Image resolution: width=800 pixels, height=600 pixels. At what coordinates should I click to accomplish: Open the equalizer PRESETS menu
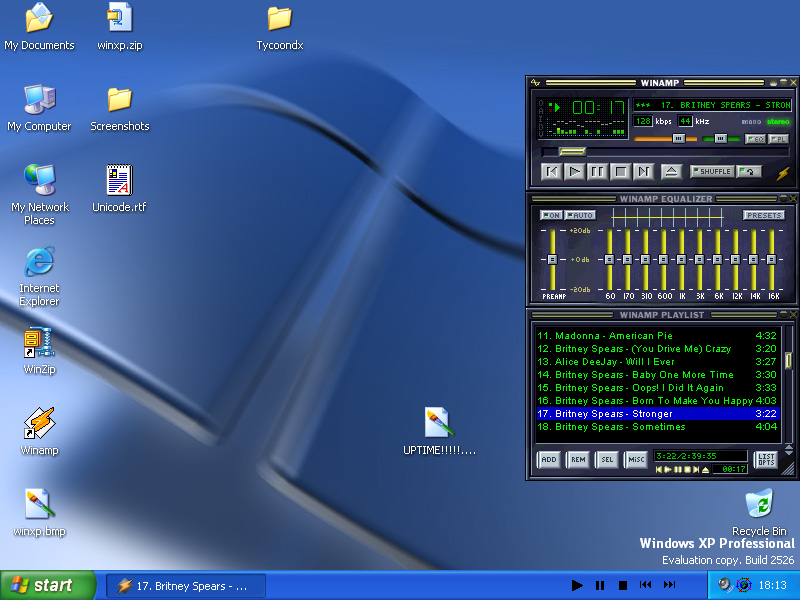[764, 215]
